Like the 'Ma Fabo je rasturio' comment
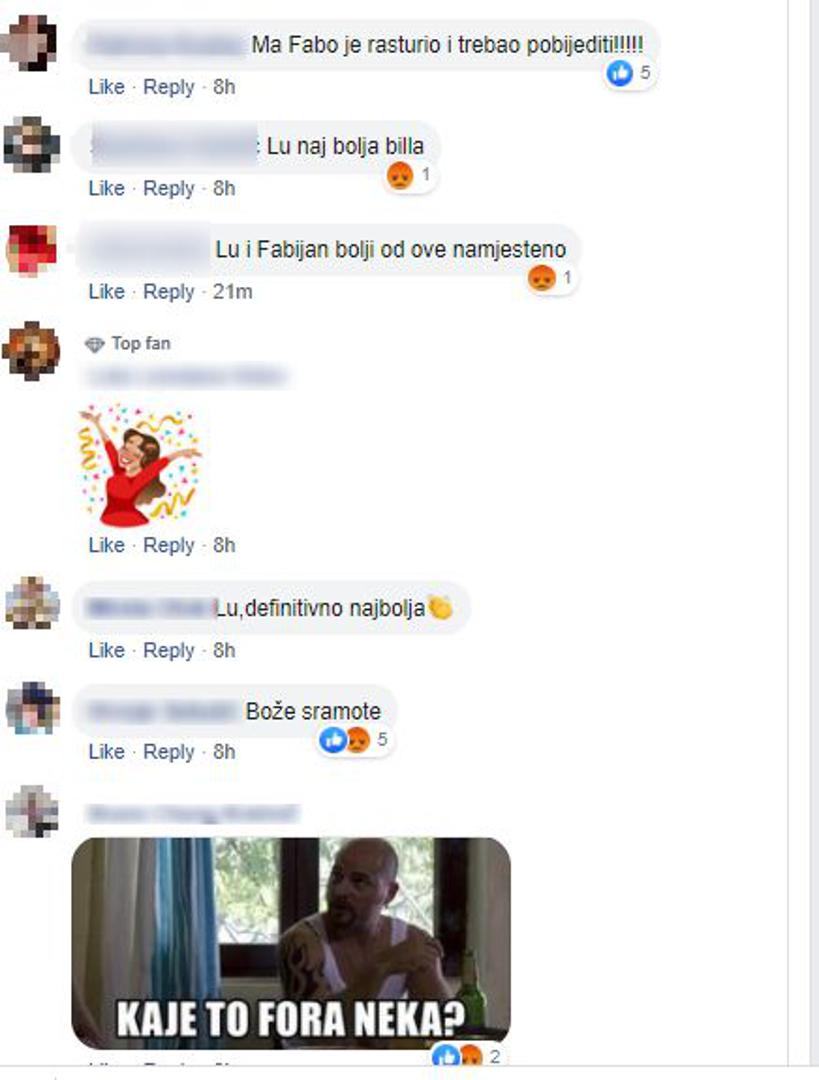Image resolution: width=819 pixels, height=1080 pixels. pyautogui.click(x=106, y=87)
